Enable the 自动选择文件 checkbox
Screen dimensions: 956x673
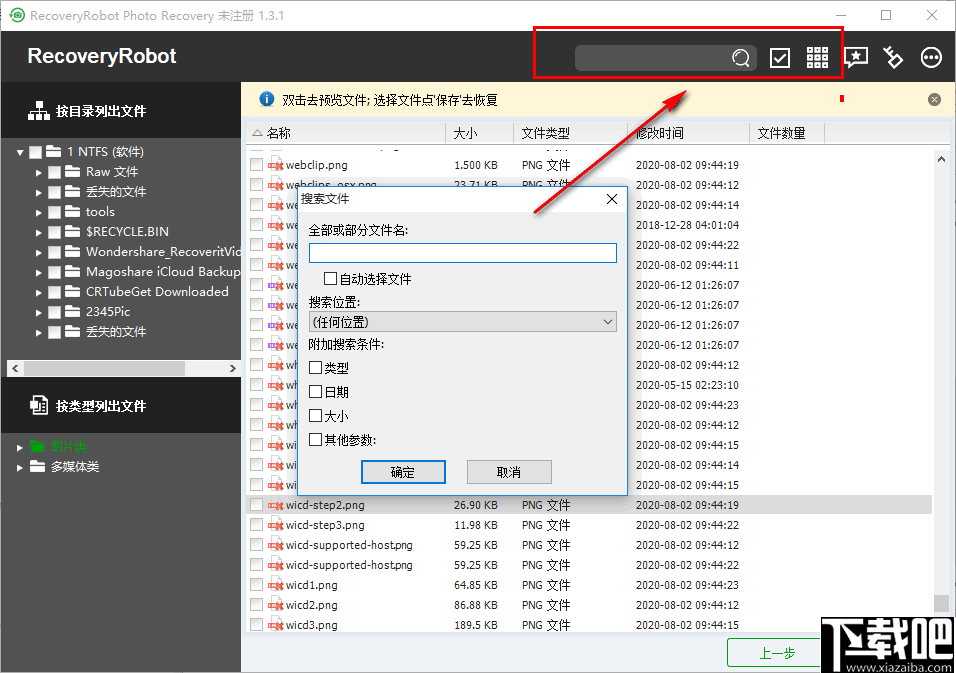[330, 279]
